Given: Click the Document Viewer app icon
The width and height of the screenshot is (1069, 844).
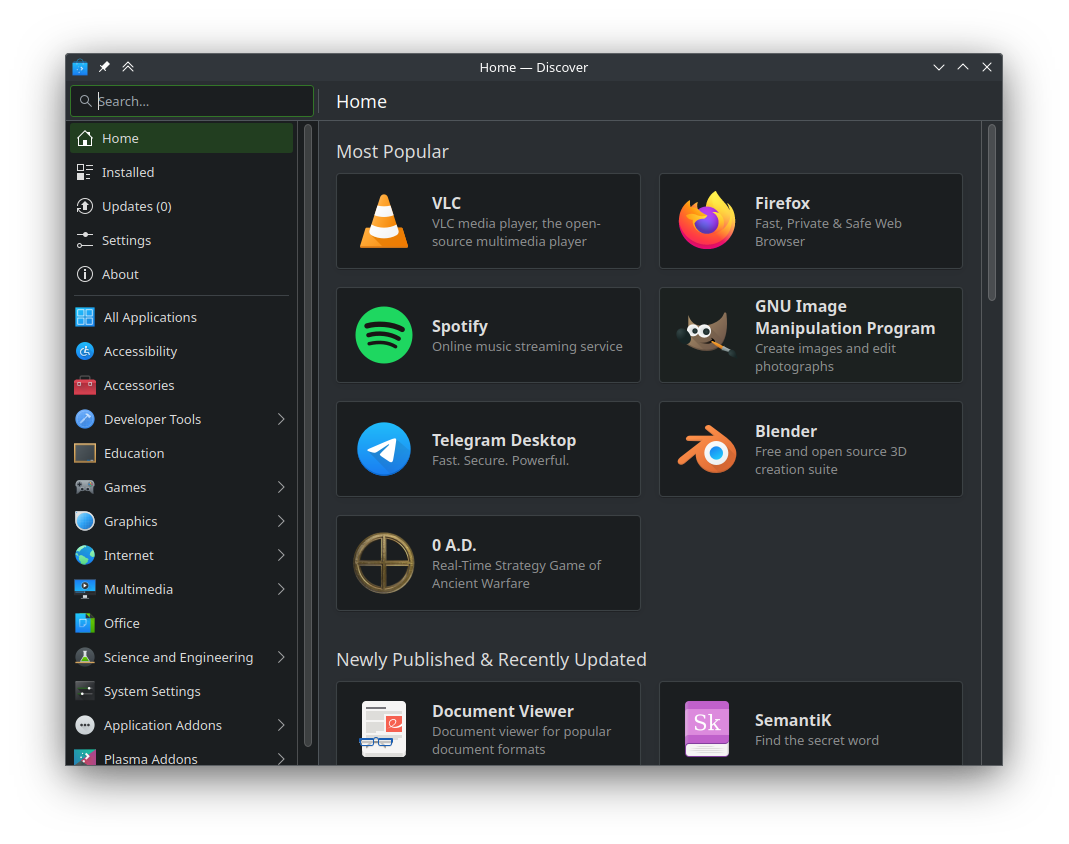Looking at the screenshot, I should pyautogui.click(x=383, y=729).
